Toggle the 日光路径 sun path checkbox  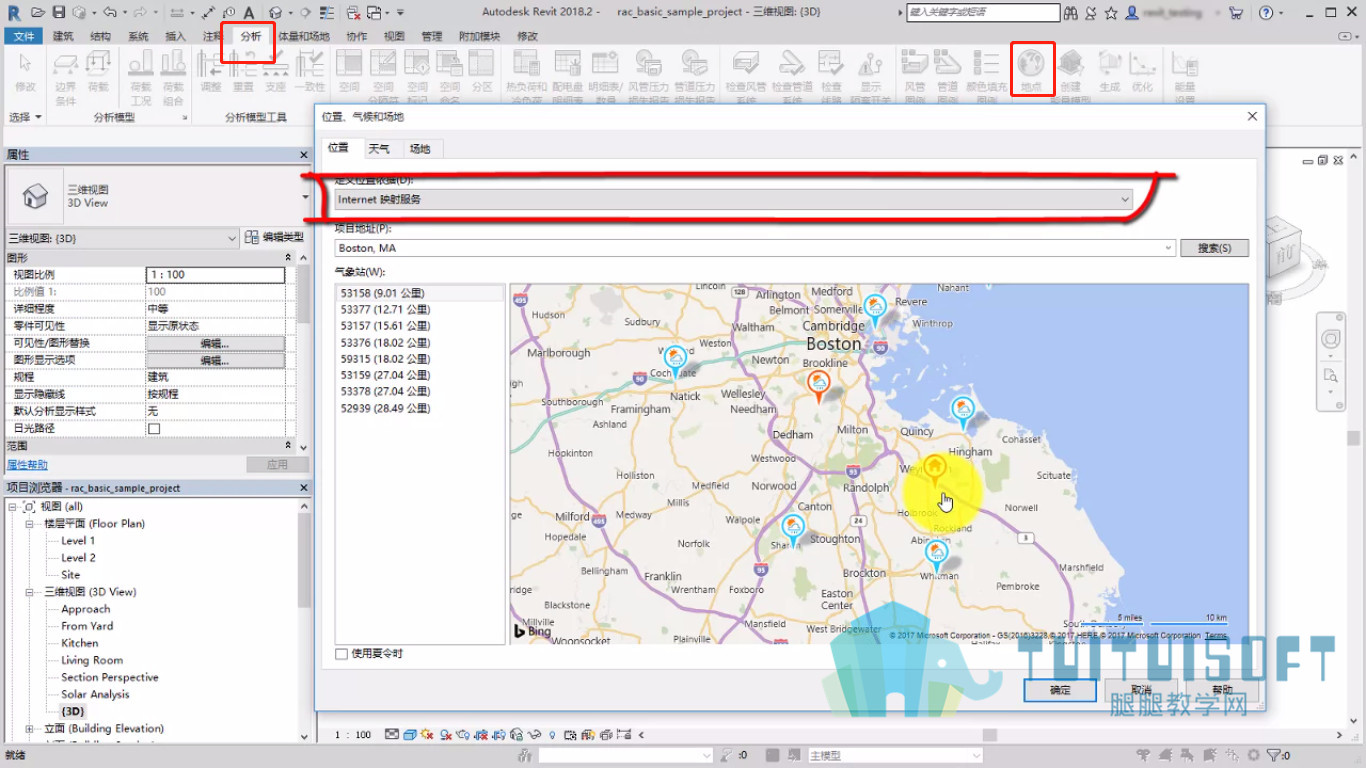[x=154, y=429]
